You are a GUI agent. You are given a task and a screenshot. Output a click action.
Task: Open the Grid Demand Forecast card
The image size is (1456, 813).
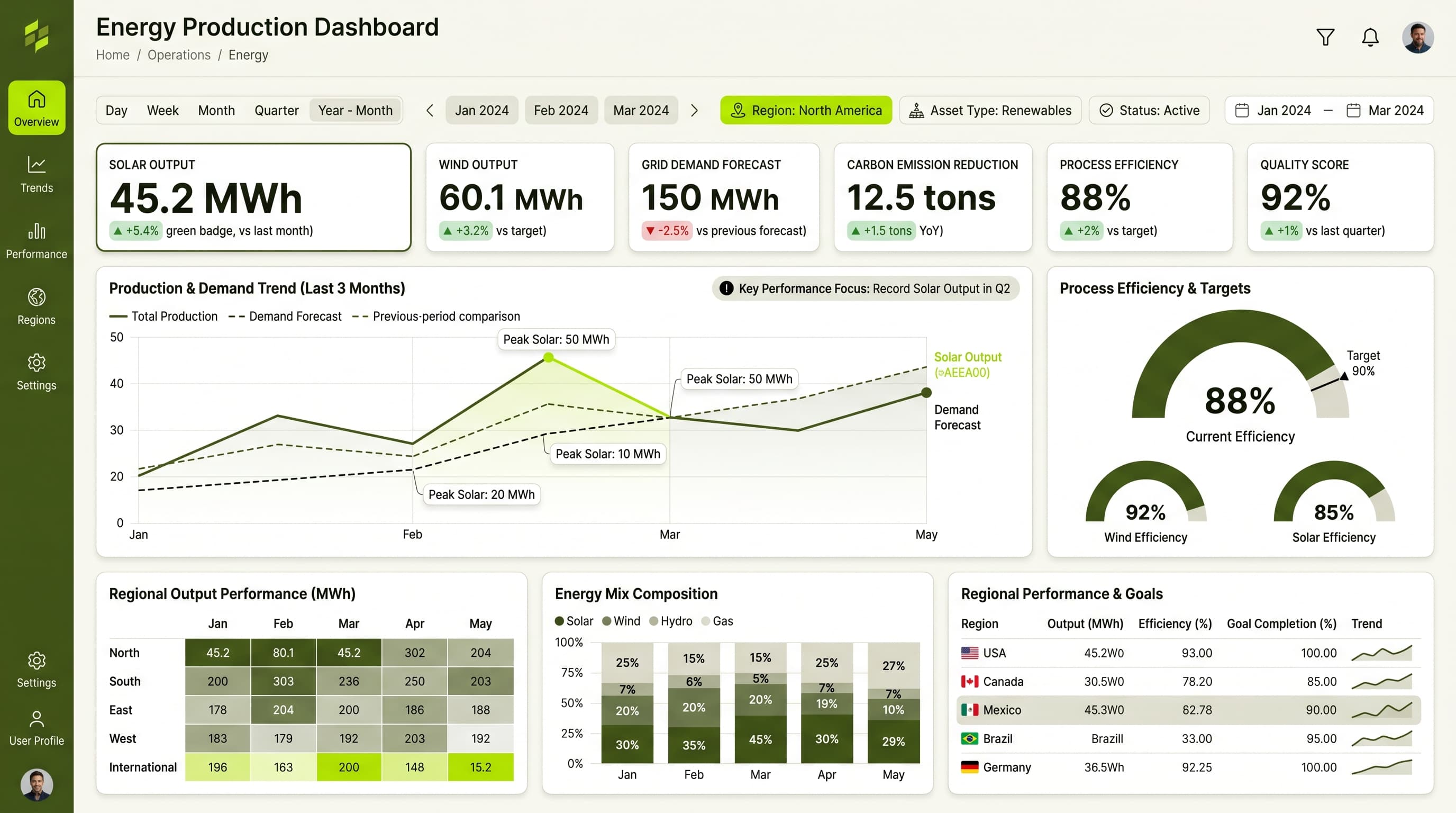(x=724, y=197)
